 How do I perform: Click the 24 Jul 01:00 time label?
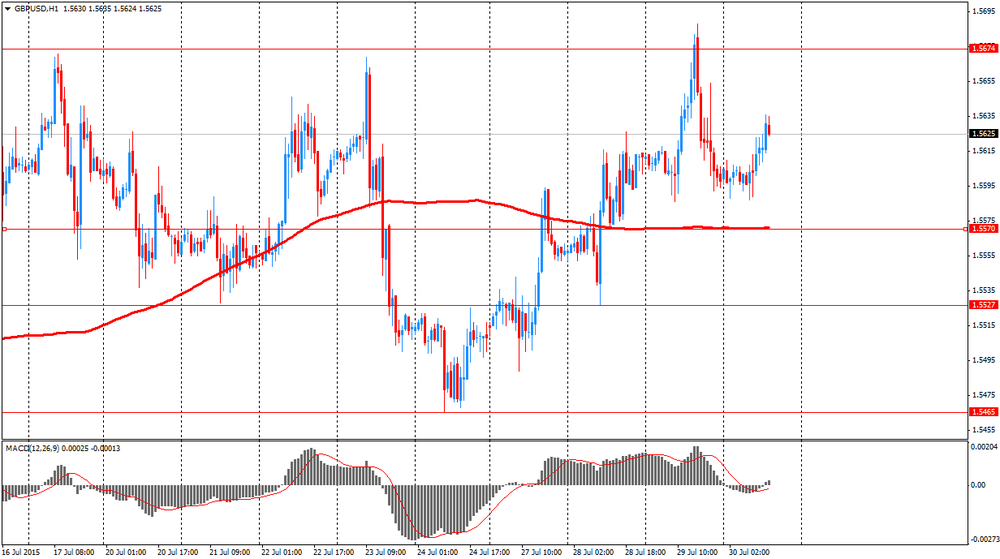click(438, 552)
